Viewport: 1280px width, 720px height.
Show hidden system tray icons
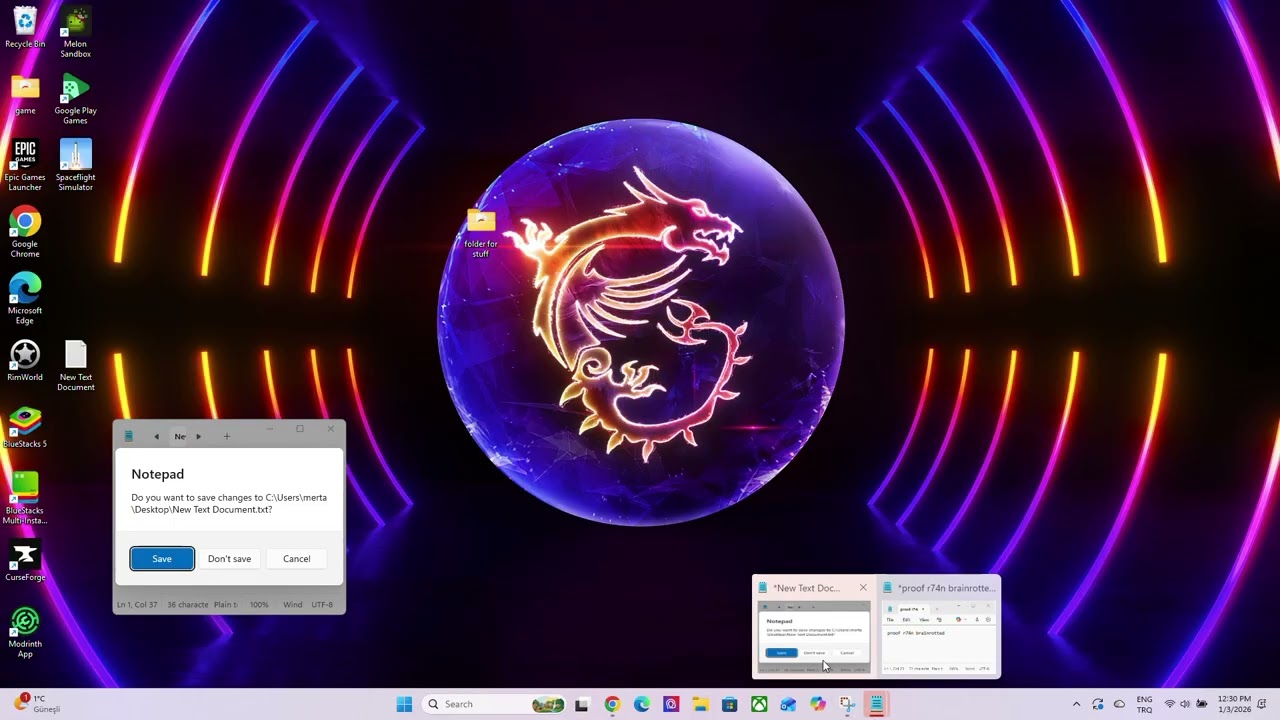[1076, 704]
